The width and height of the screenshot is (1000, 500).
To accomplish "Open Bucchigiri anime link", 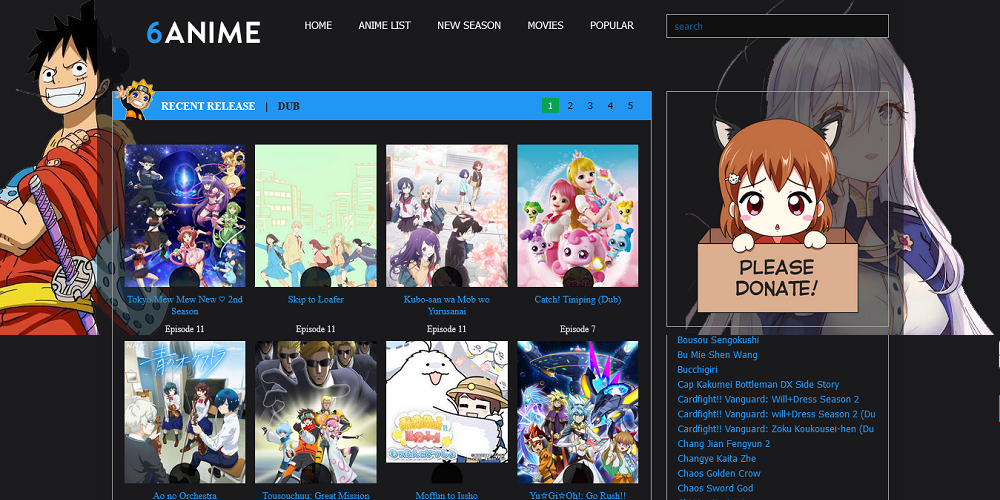I will pos(697,370).
